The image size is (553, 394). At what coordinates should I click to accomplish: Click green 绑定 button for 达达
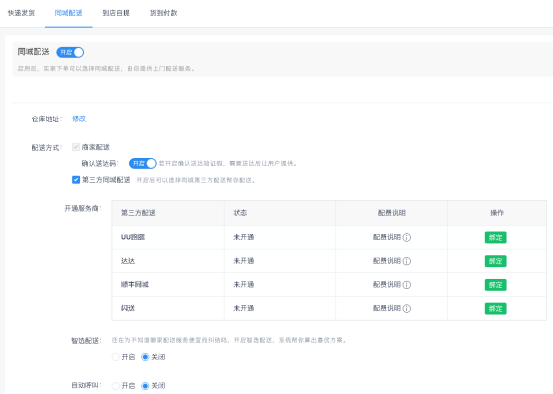point(496,261)
